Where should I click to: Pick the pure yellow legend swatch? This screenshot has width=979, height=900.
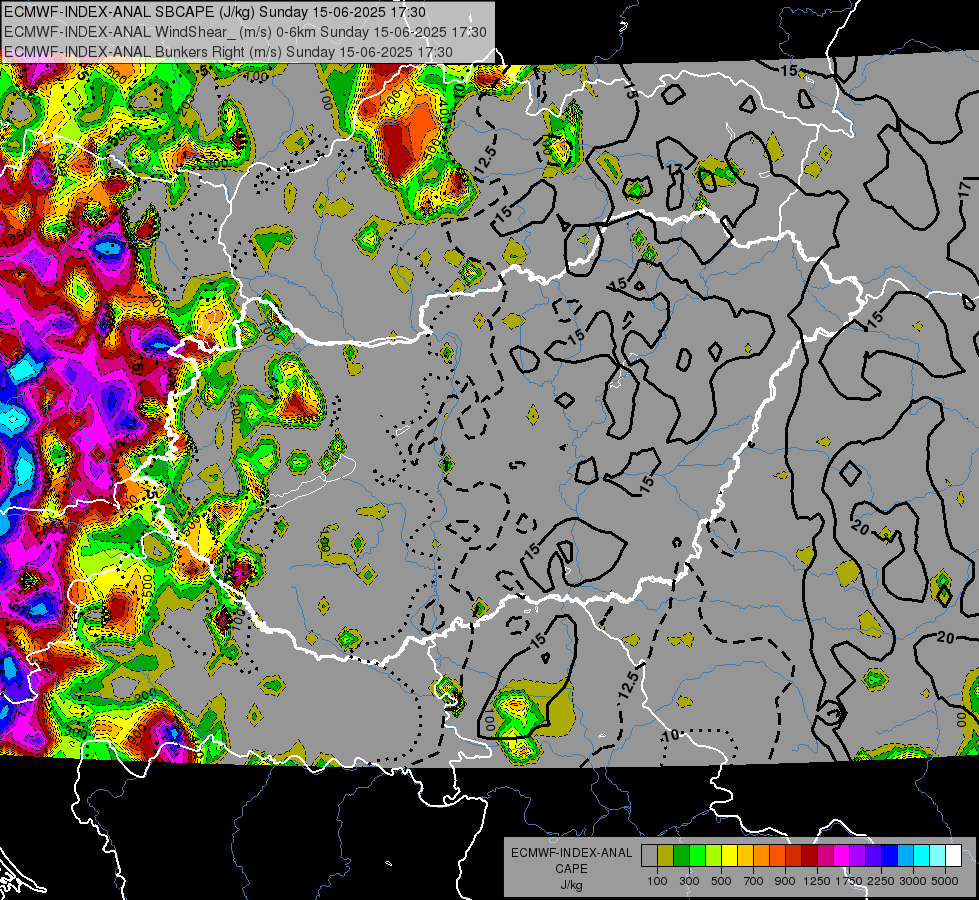729,856
